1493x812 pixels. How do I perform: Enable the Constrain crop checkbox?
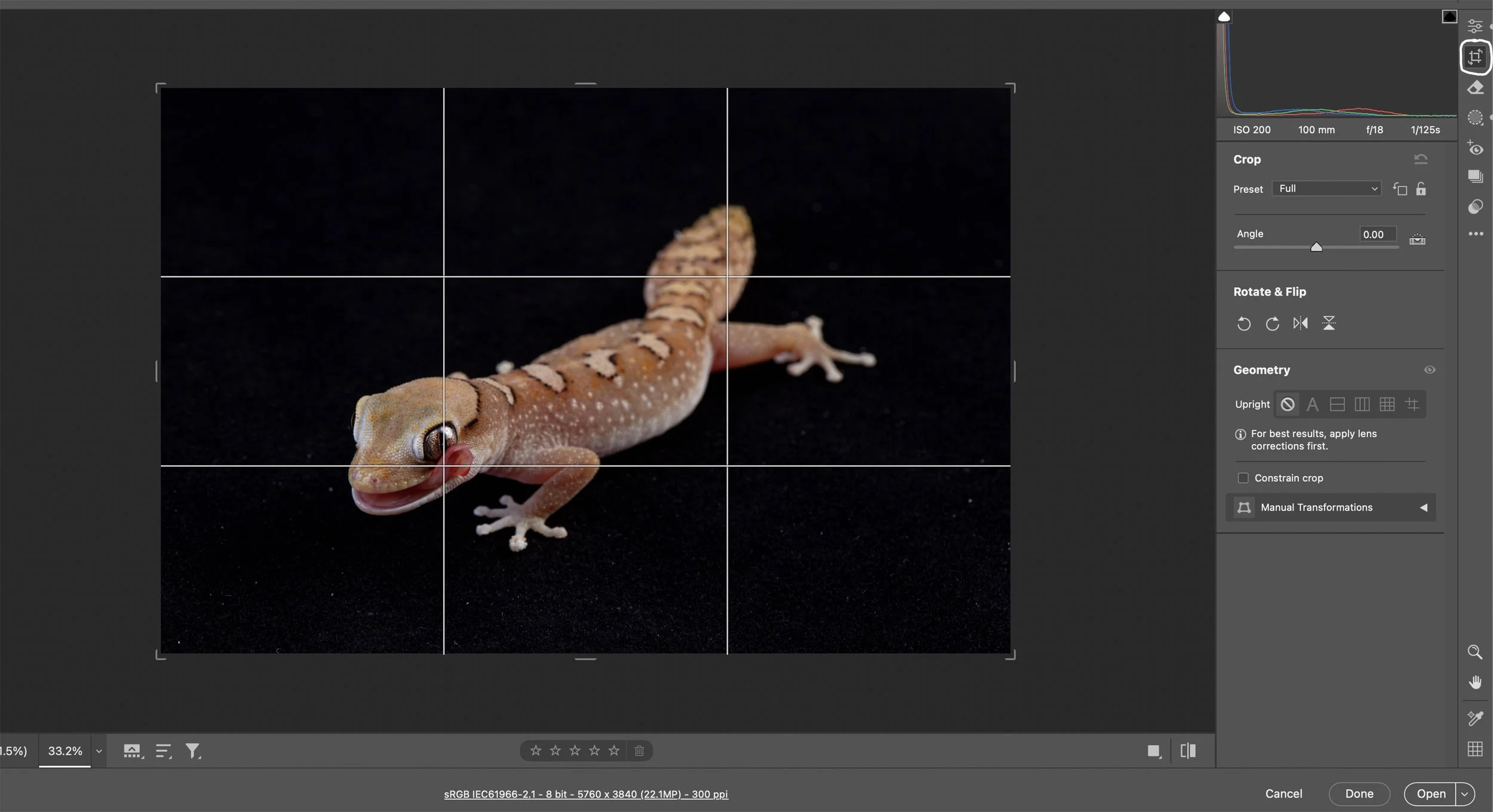pos(1243,478)
